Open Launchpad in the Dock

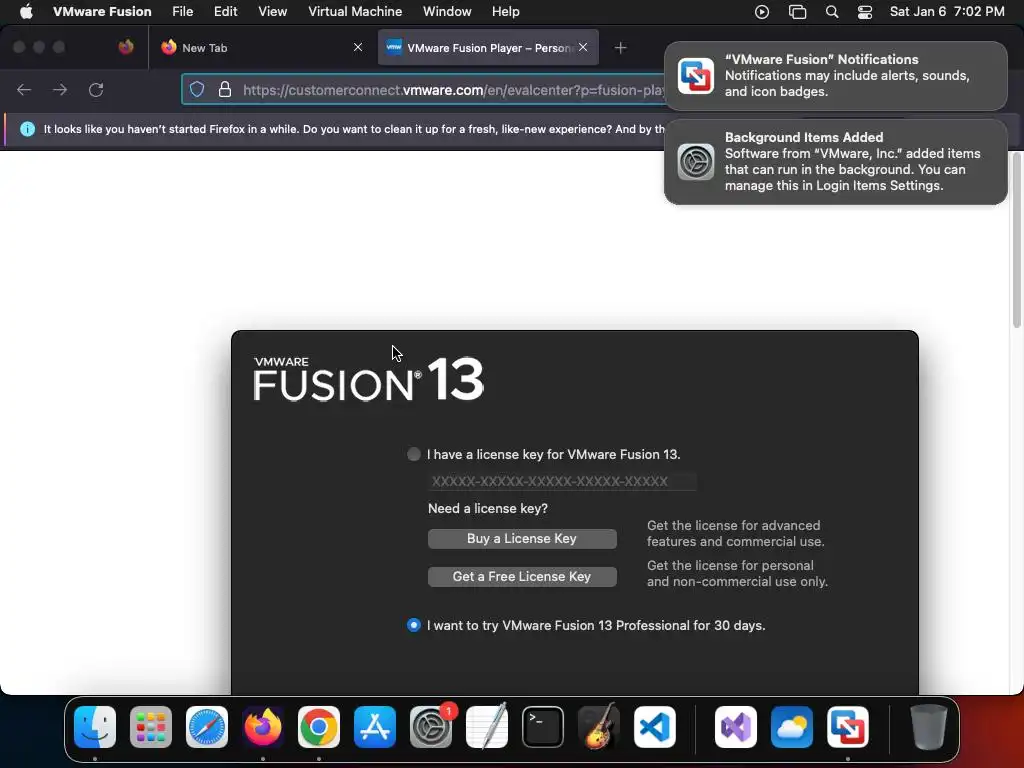(151, 727)
